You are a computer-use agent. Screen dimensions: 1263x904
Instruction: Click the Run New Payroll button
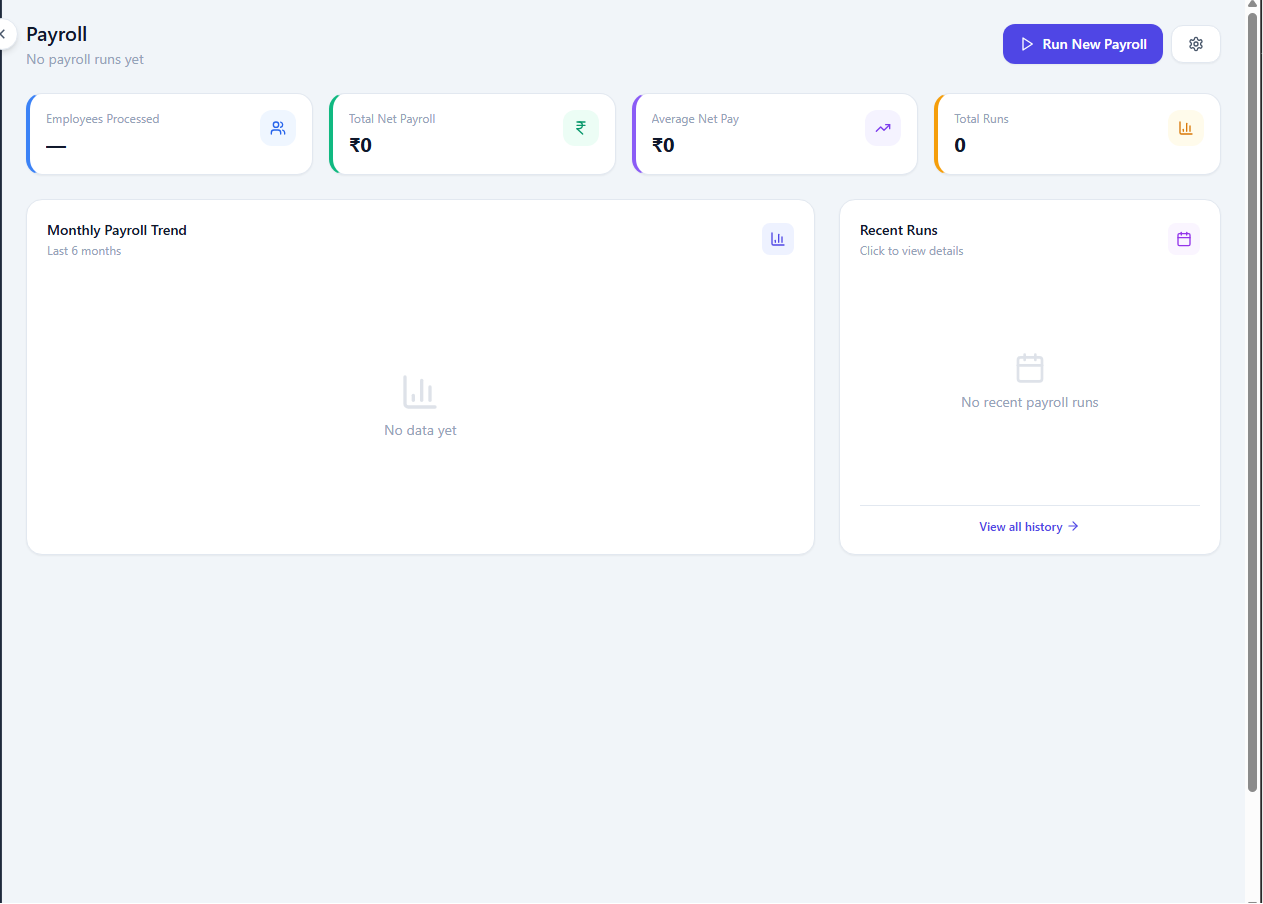1082,44
